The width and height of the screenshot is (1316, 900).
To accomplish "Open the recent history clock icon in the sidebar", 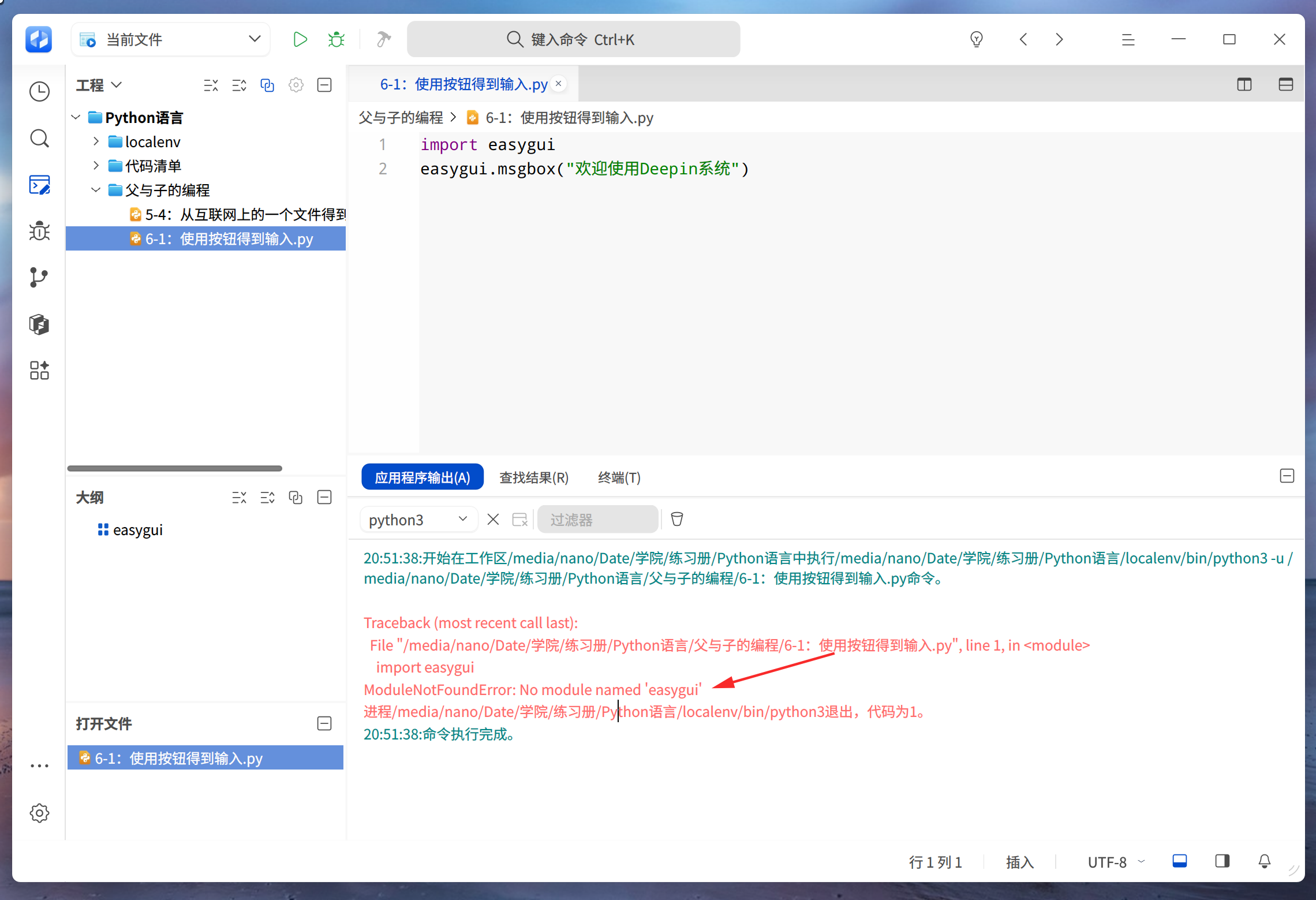I will pos(39,91).
